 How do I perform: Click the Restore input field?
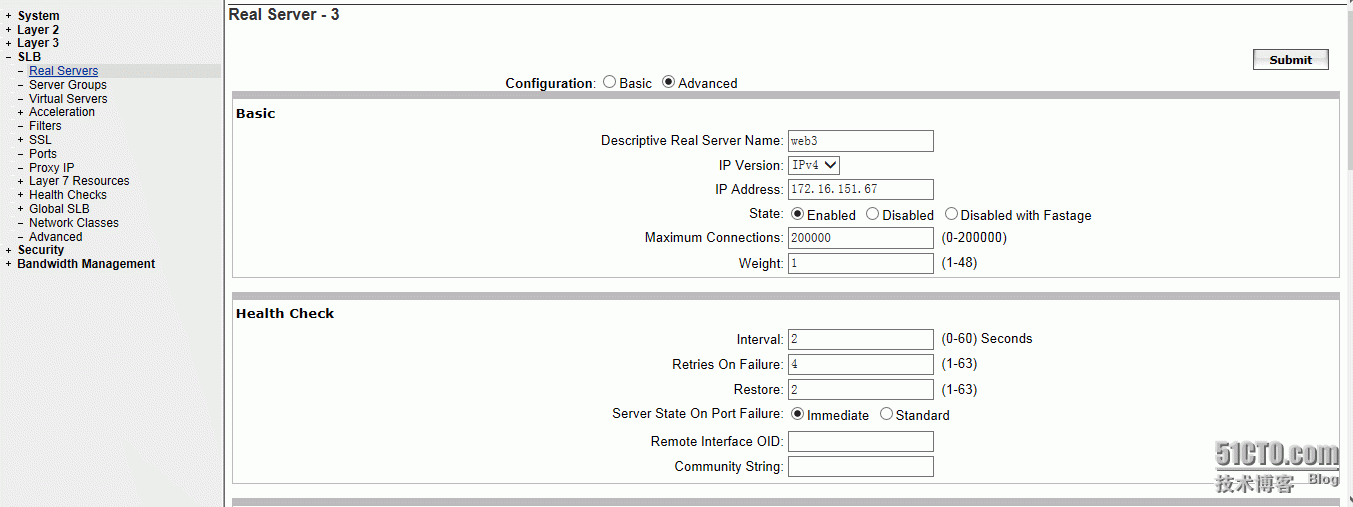tap(861, 389)
